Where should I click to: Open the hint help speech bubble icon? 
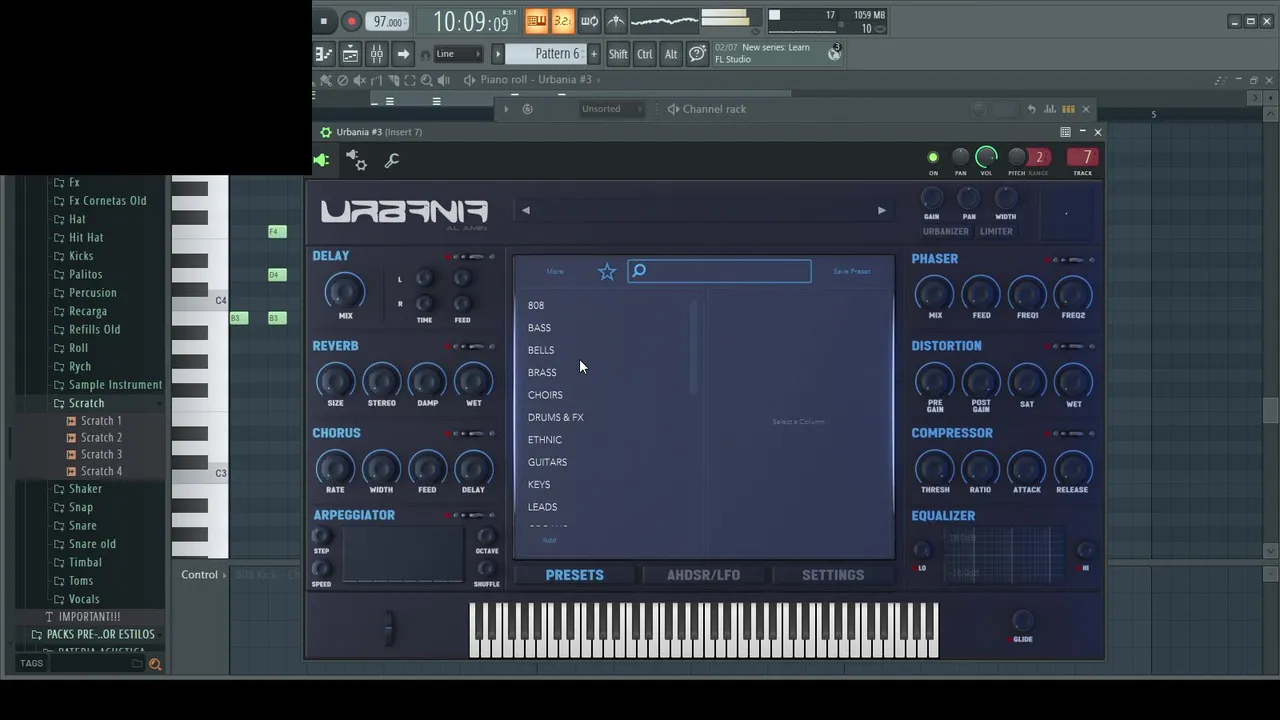point(697,54)
